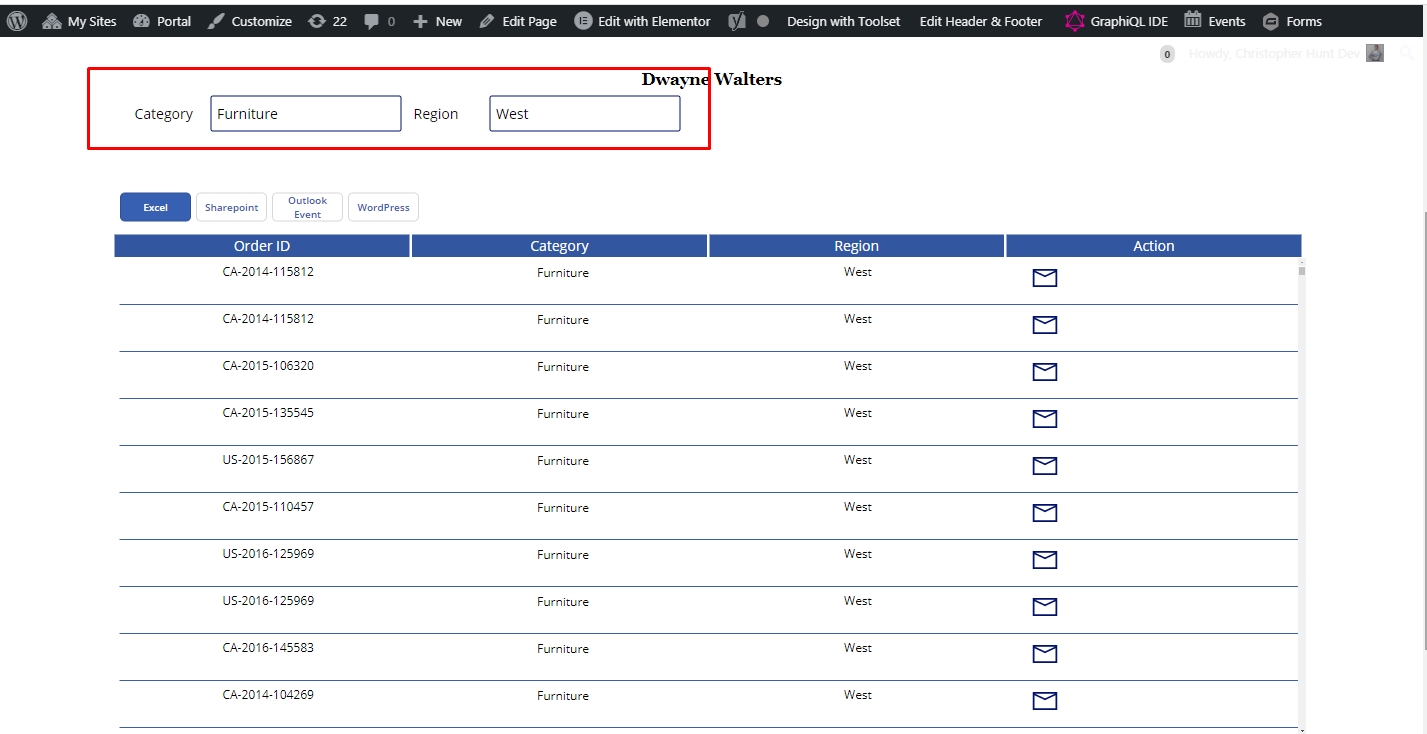The image size is (1427, 734).
Task: Click Edit Page in admin bar
Action: click(x=518, y=21)
